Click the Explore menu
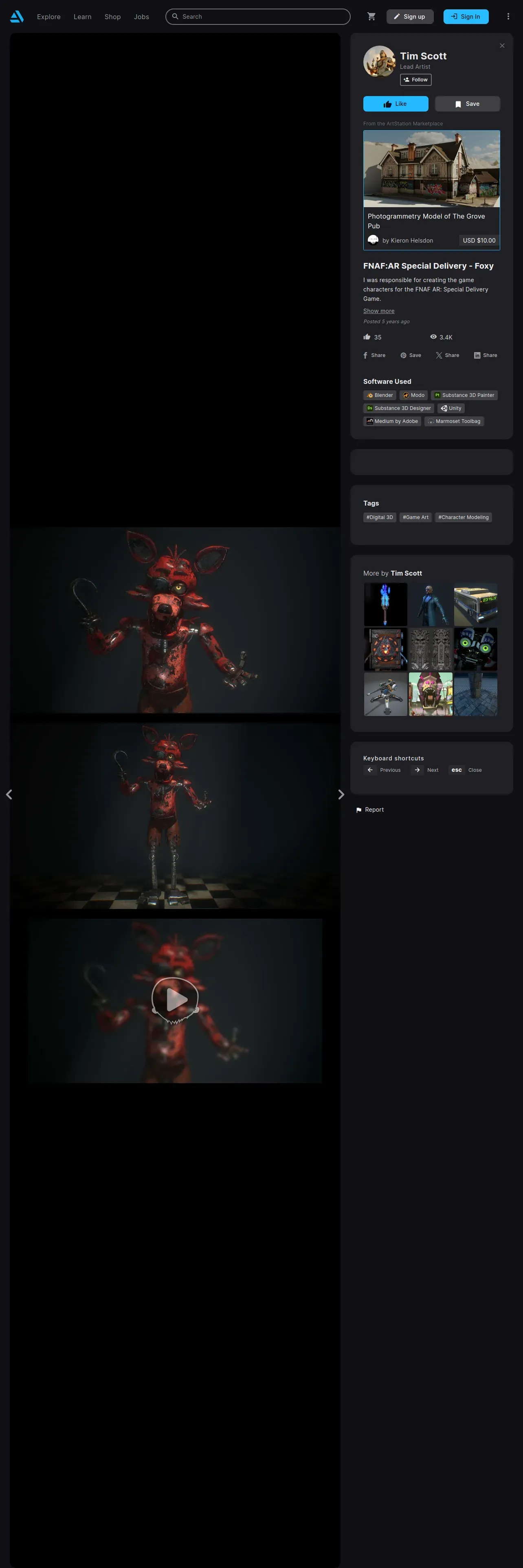523x1568 pixels. point(49,17)
